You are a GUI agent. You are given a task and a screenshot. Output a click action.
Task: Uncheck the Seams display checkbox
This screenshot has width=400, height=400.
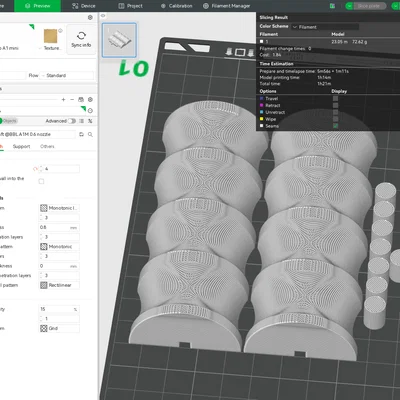click(335, 126)
